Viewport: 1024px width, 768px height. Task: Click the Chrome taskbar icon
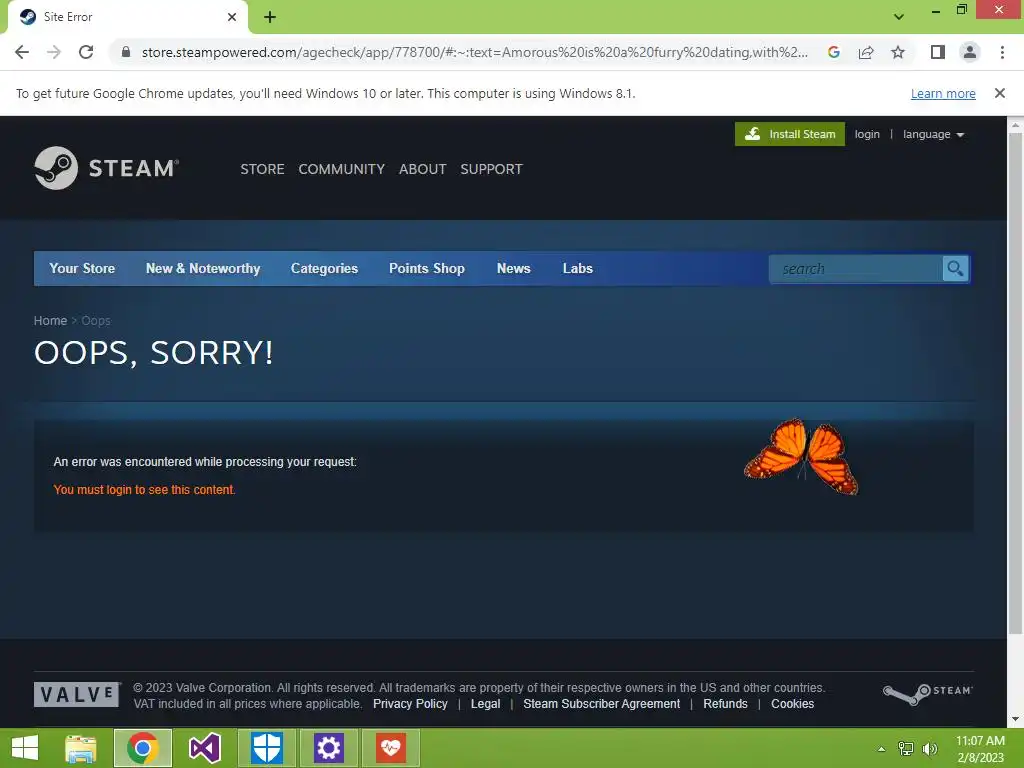coord(142,748)
